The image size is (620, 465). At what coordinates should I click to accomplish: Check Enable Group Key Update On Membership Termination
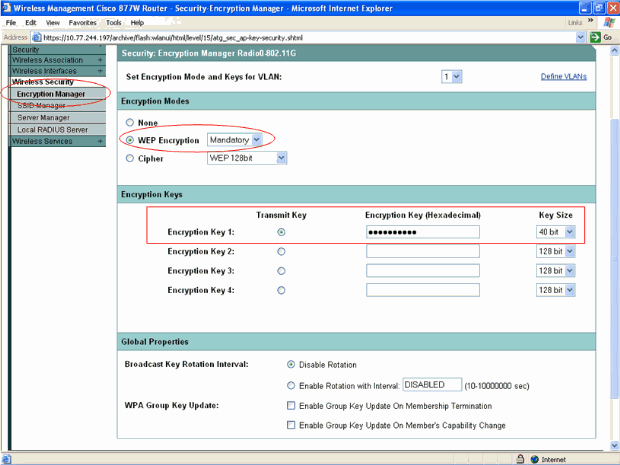[x=291, y=405]
